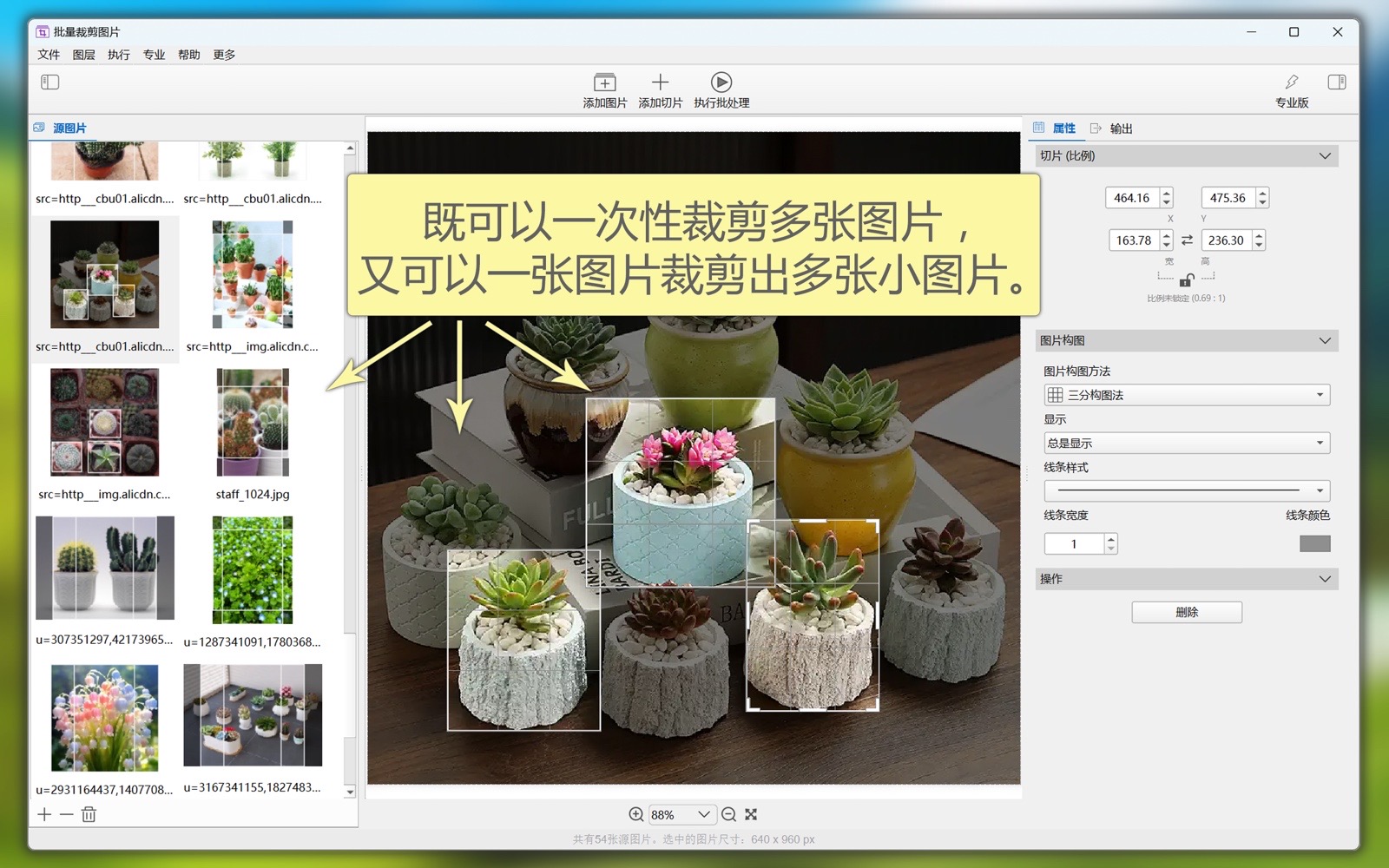Run batch processing (执行批处理) play icon

pyautogui.click(x=721, y=83)
